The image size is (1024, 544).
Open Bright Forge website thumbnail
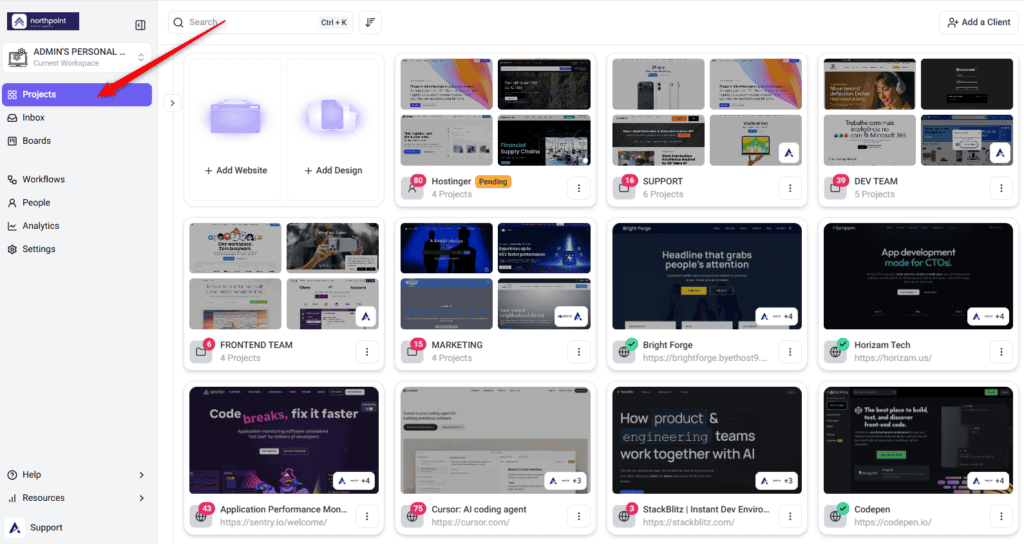[x=707, y=276]
